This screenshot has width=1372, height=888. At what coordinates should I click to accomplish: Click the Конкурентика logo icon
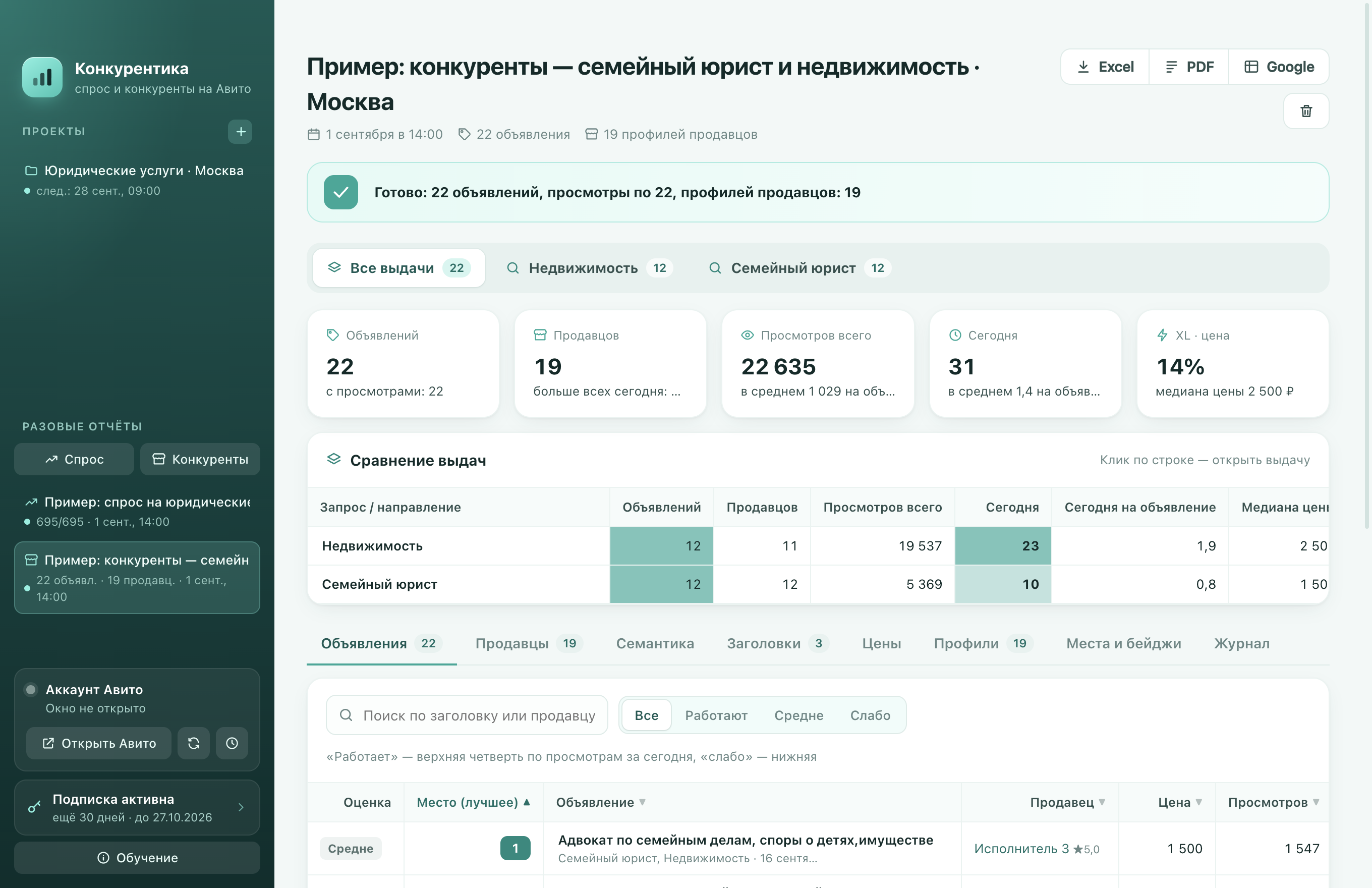tap(42, 77)
